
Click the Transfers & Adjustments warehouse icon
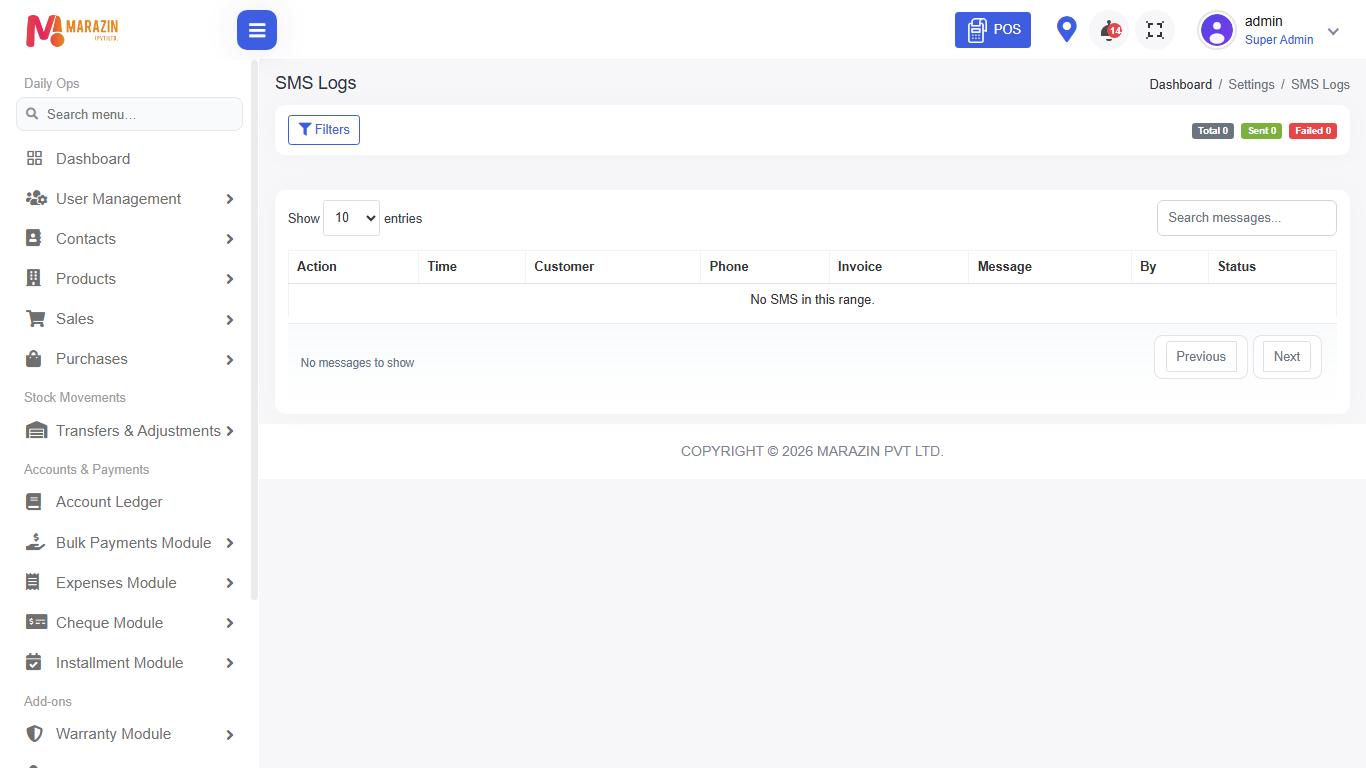pyautogui.click(x=36, y=431)
